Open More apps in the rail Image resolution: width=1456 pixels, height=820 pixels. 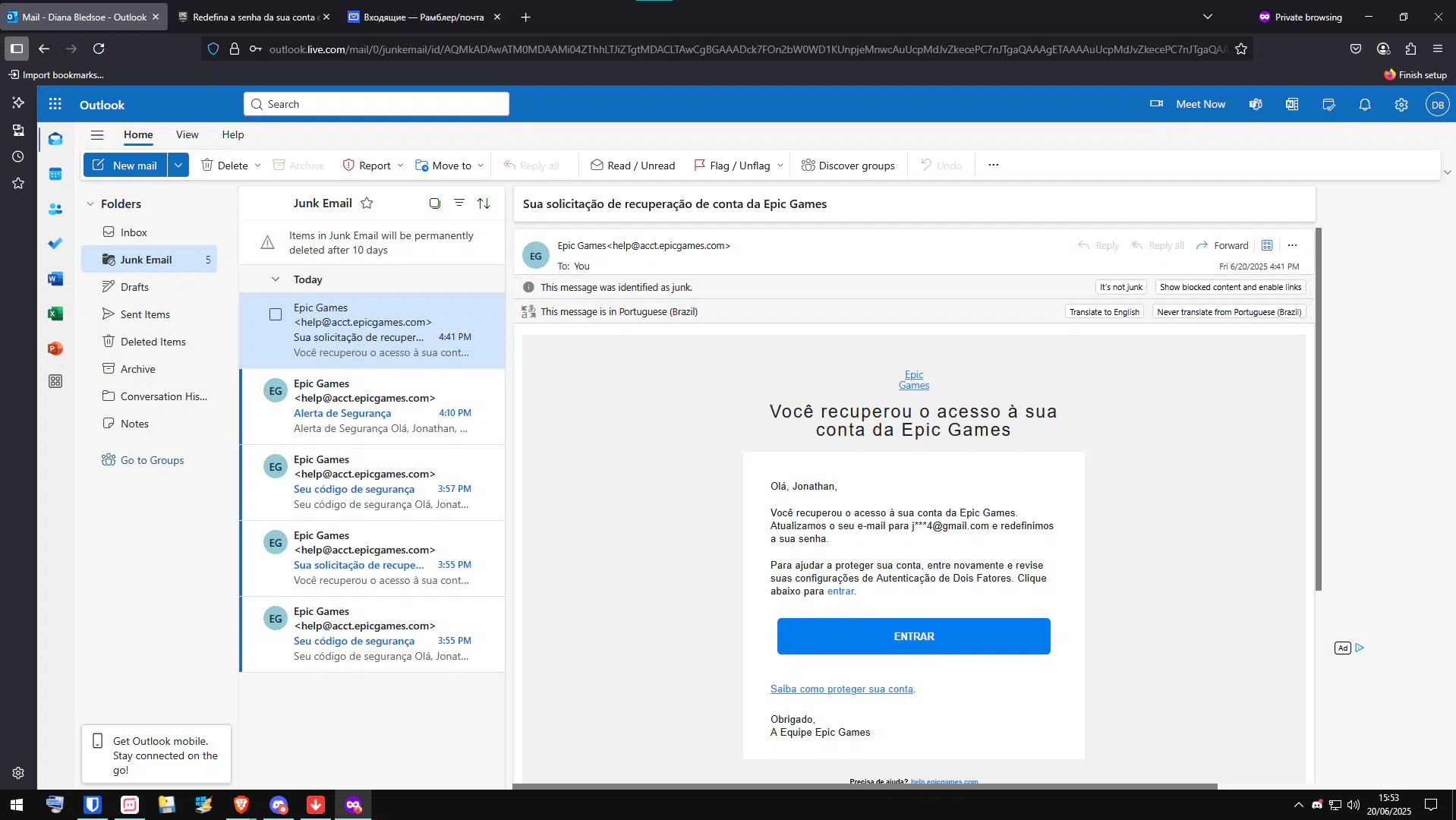point(55,381)
